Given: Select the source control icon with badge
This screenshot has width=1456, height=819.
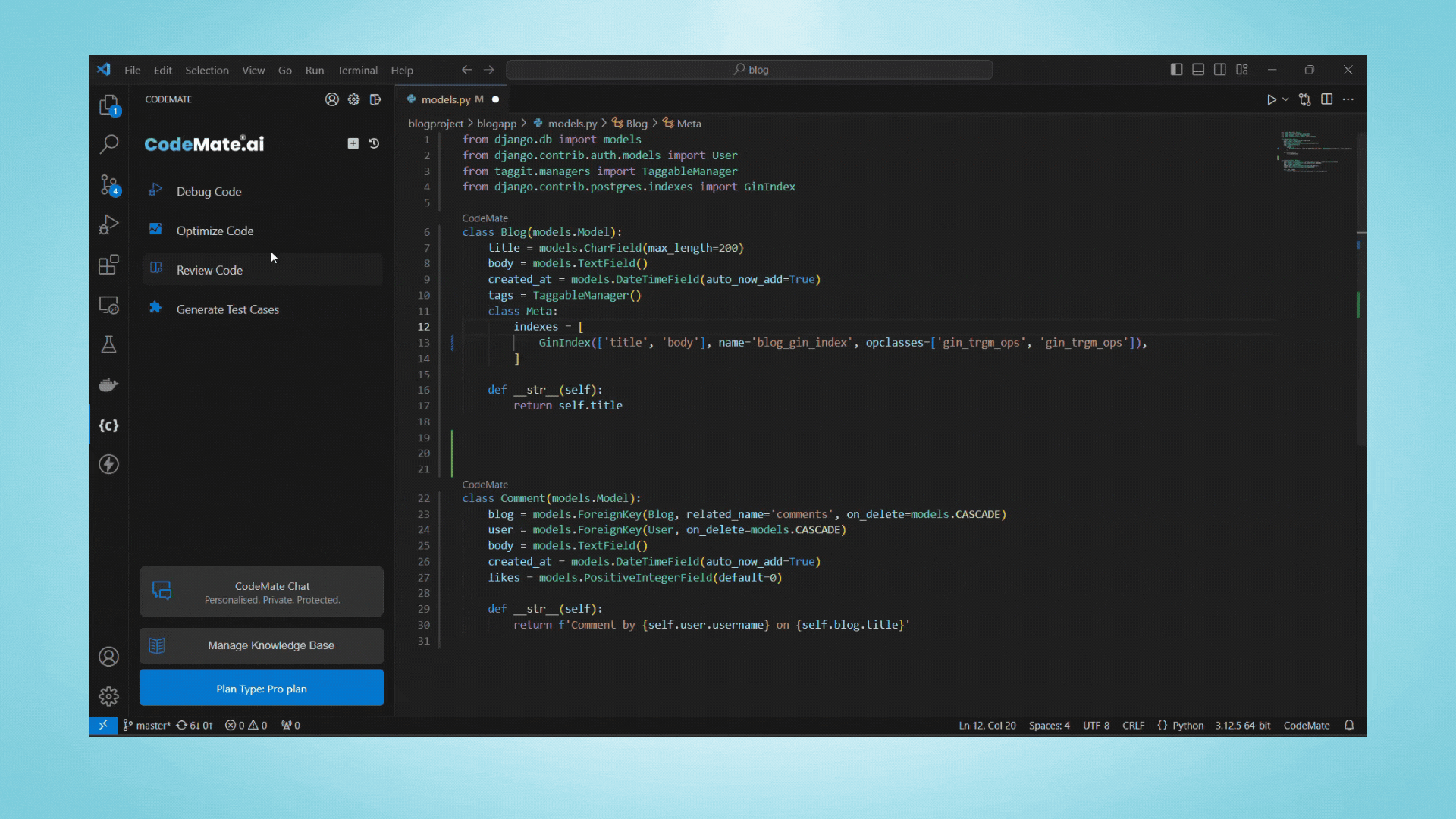Looking at the screenshot, I should coord(108,185).
